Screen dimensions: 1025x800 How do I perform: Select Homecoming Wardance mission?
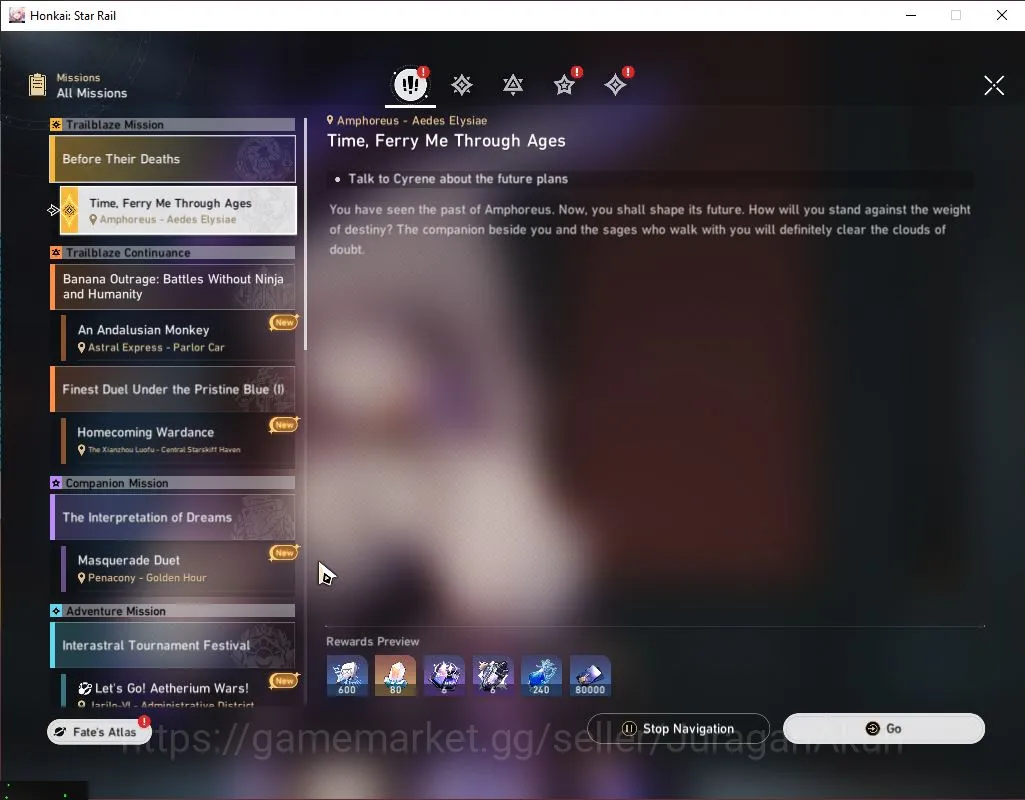[178, 440]
